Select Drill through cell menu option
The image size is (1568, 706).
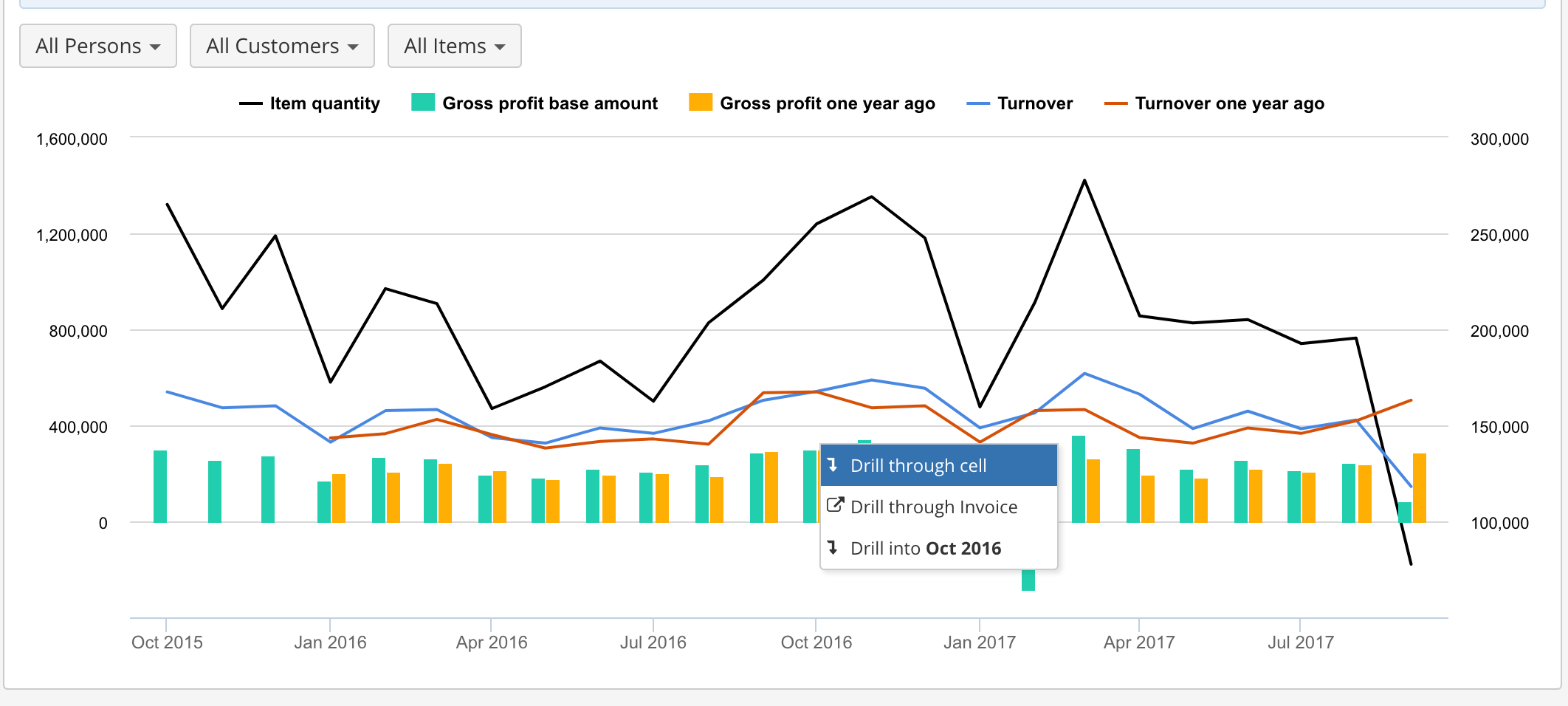(918, 465)
